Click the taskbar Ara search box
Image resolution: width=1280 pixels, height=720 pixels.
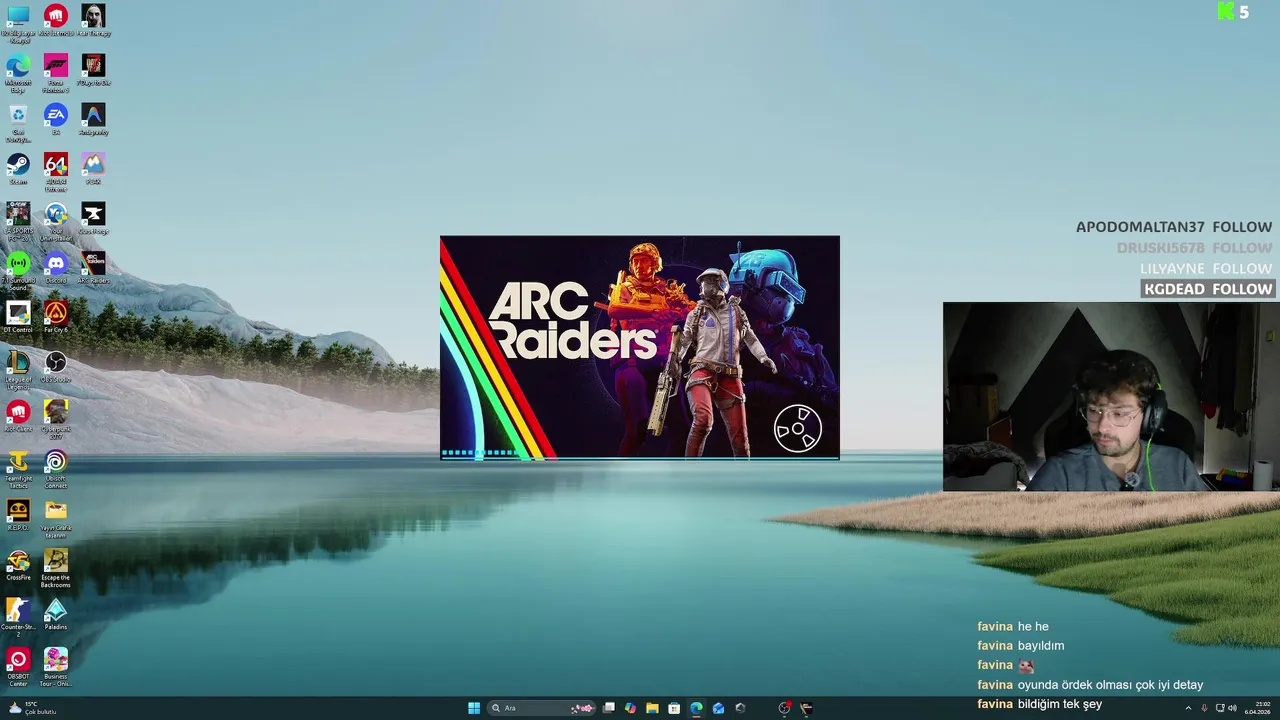click(x=541, y=708)
